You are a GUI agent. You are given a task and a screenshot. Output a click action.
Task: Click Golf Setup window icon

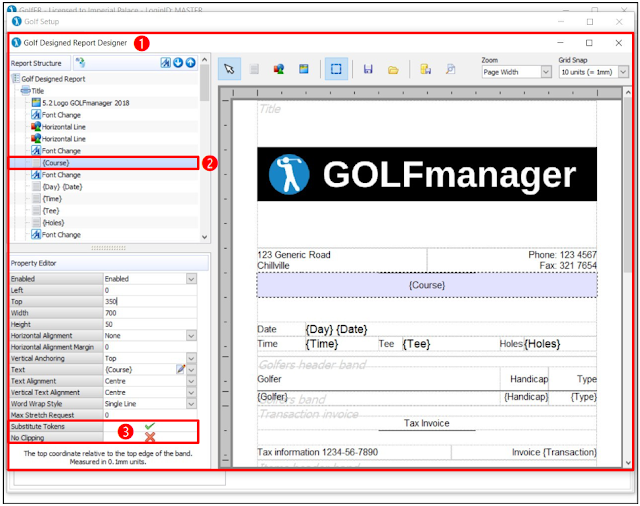16,21
